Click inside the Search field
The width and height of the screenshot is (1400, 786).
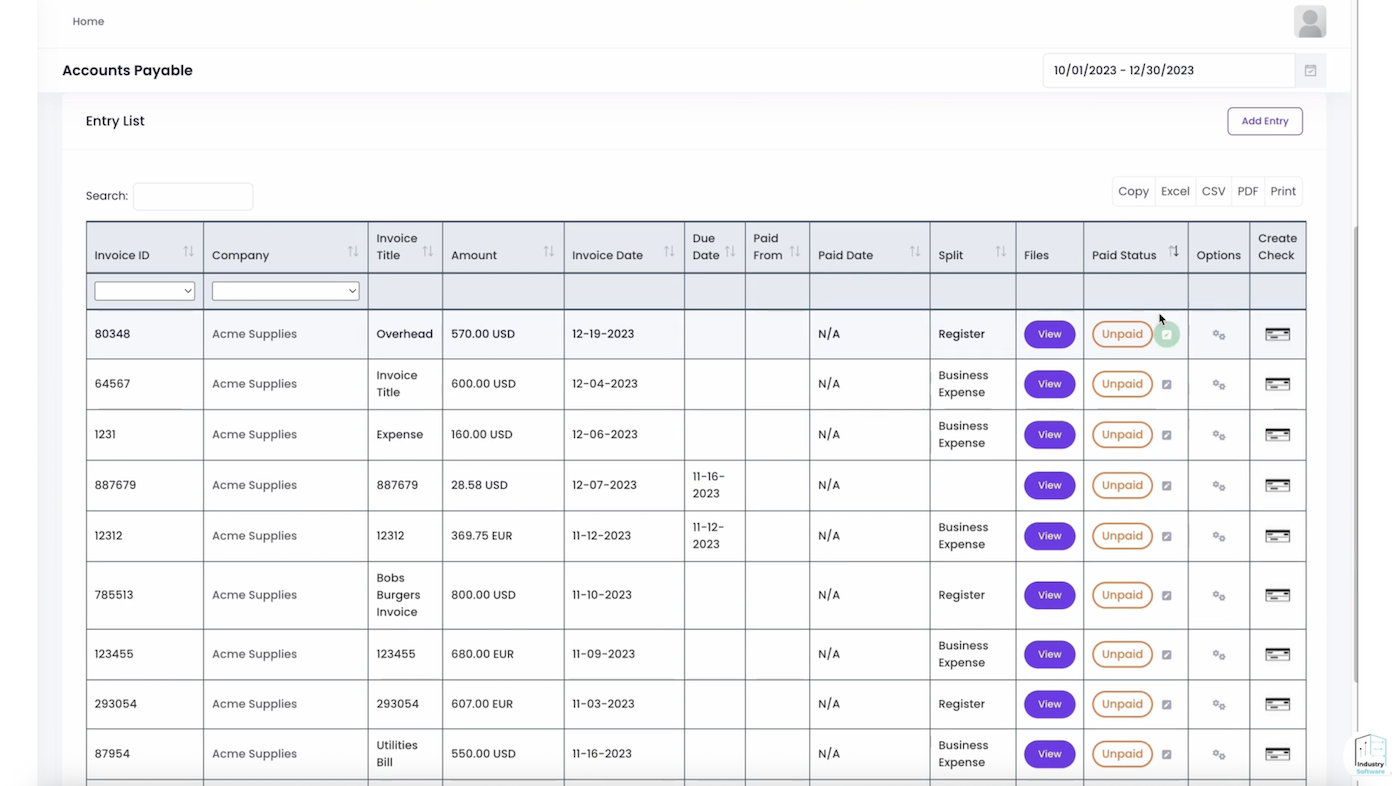(x=193, y=196)
